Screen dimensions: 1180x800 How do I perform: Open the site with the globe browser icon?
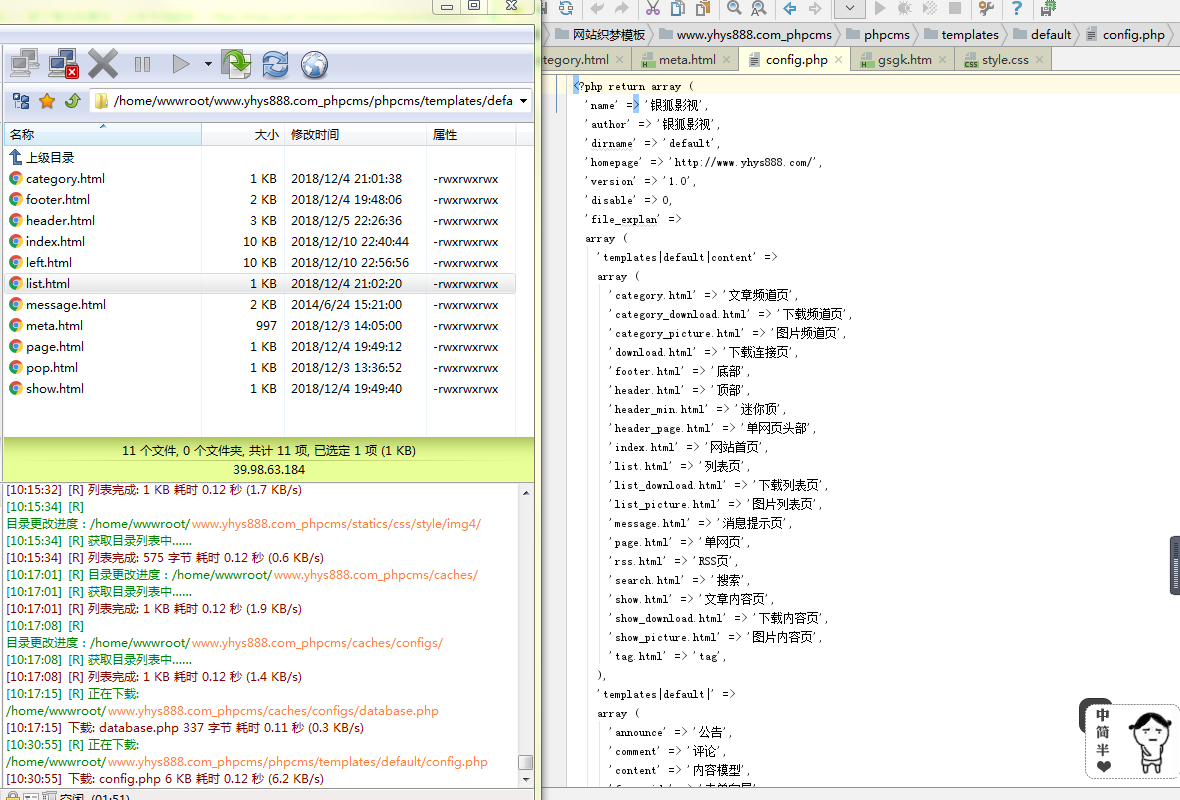(x=312, y=63)
